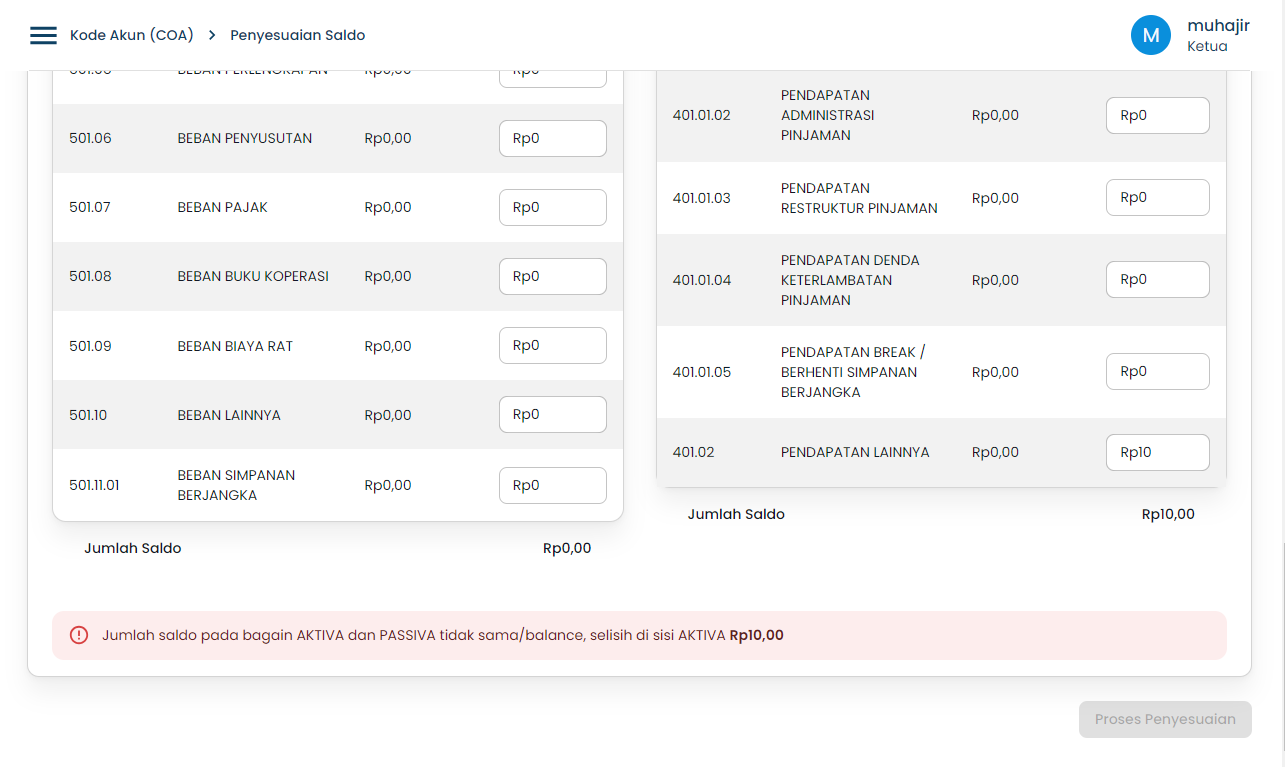The image size is (1285, 767).
Task: Click the warning icon in the balance alert
Action: [x=79, y=635]
